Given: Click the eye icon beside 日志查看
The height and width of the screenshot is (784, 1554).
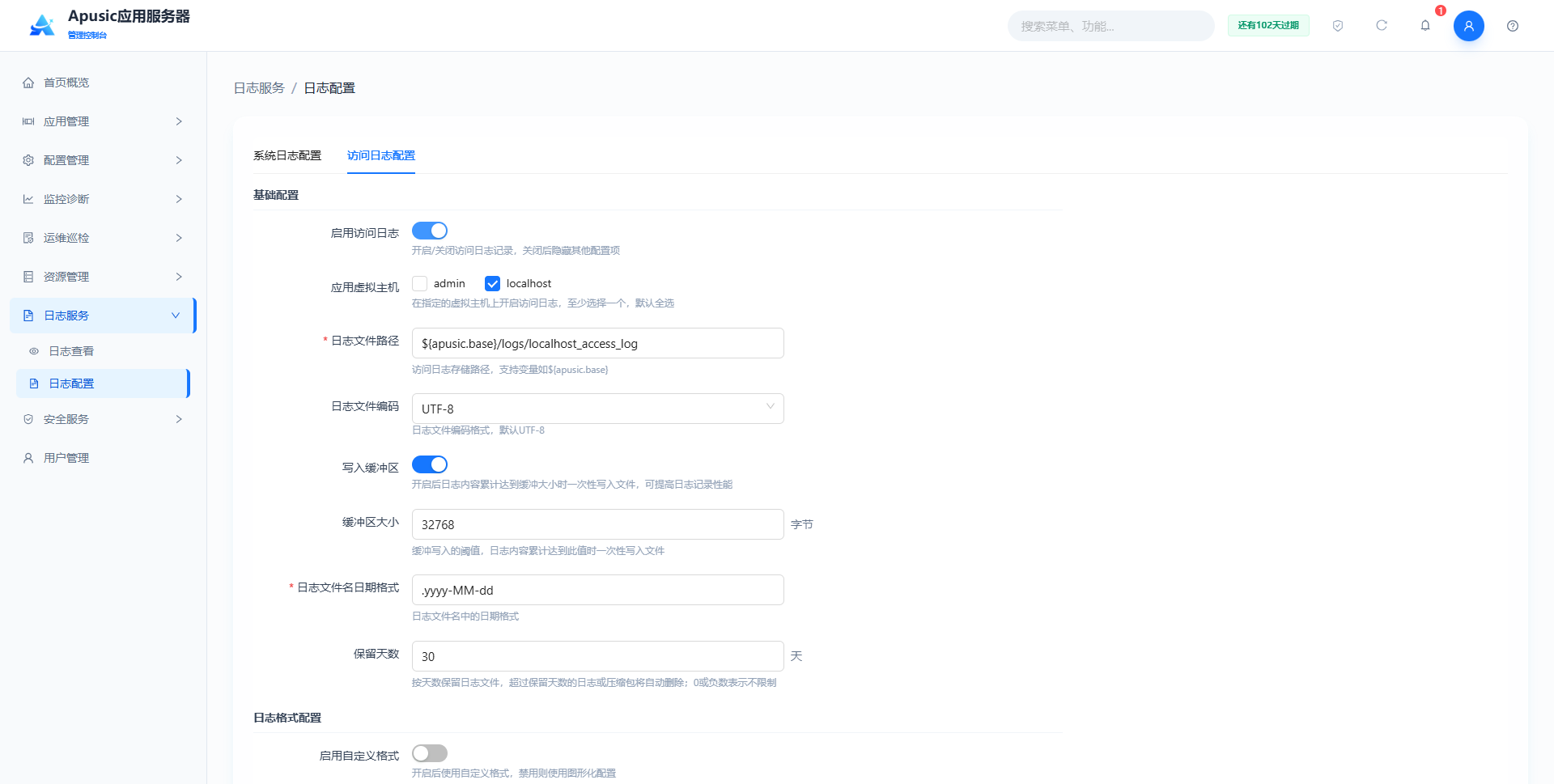Looking at the screenshot, I should coord(34,351).
